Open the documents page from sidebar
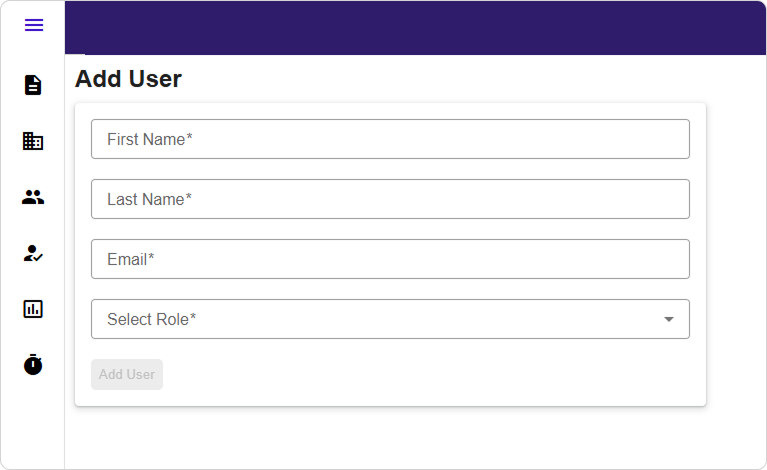The width and height of the screenshot is (767, 470). tap(33, 85)
